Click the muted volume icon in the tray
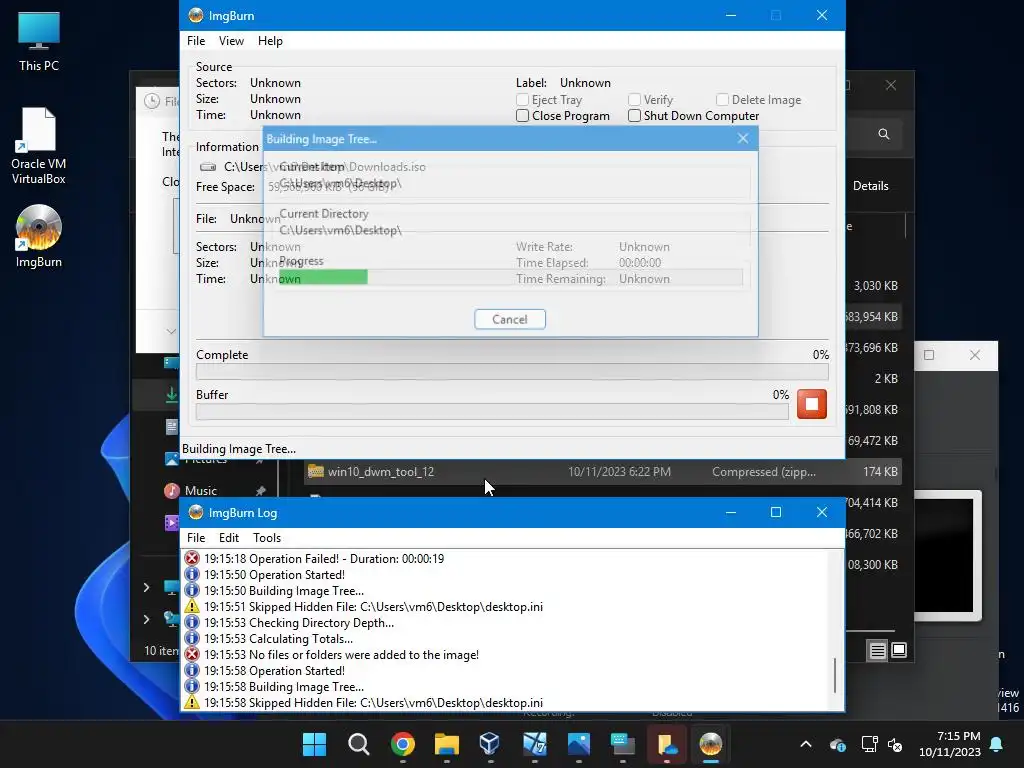Screen dimensions: 1024x768 tap(895, 744)
